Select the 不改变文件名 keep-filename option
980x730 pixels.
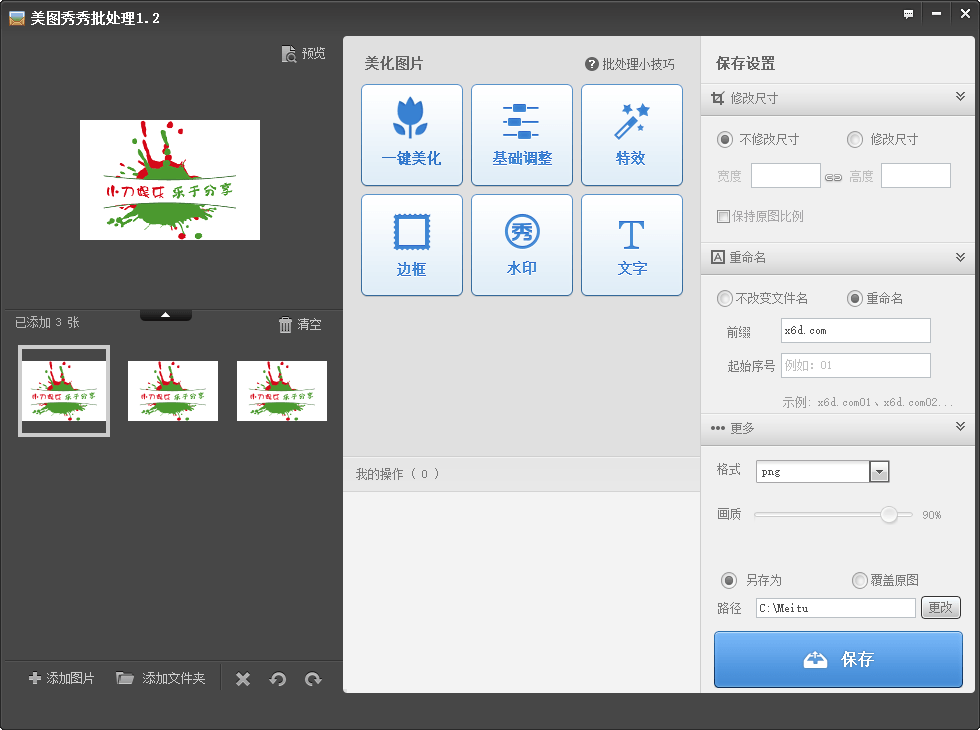pos(723,297)
